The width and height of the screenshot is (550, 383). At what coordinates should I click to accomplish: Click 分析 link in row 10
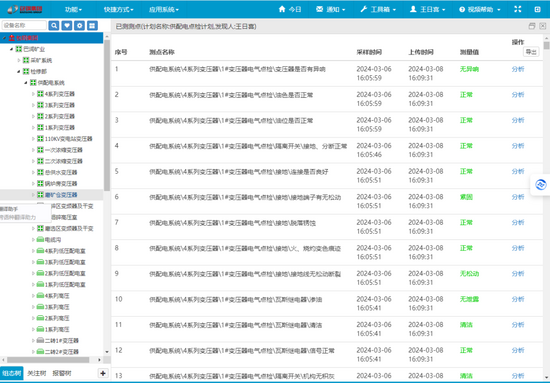click(x=518, y=299)
